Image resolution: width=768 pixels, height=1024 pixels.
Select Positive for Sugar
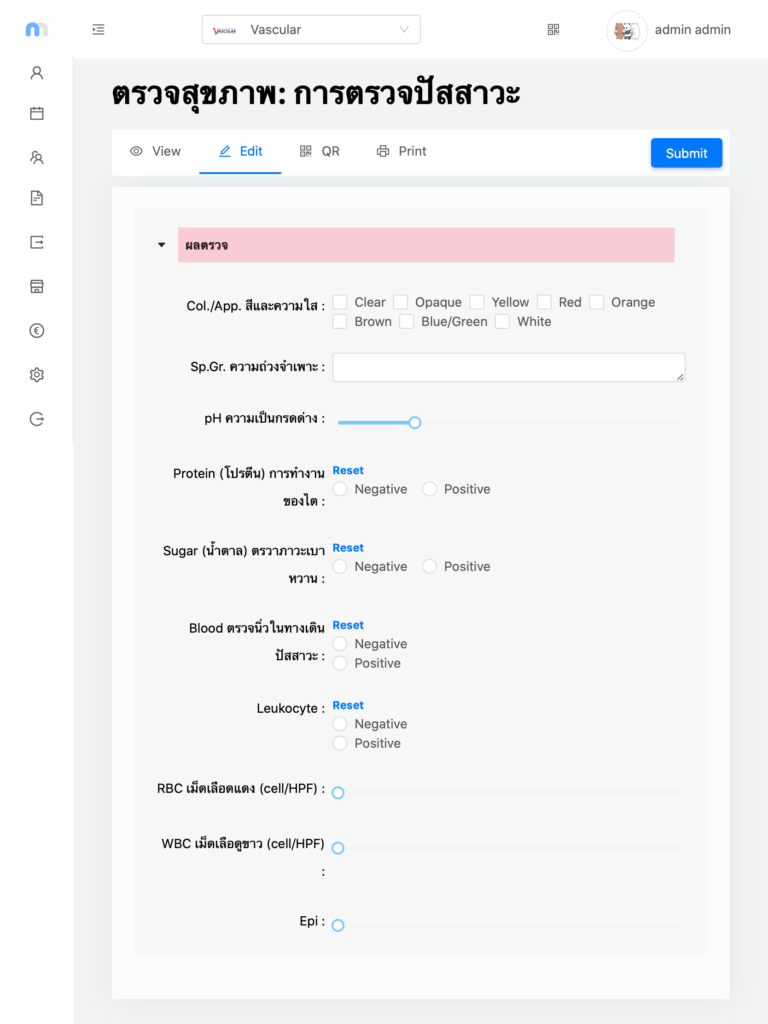pyautogui.click(x=429, y=566)
